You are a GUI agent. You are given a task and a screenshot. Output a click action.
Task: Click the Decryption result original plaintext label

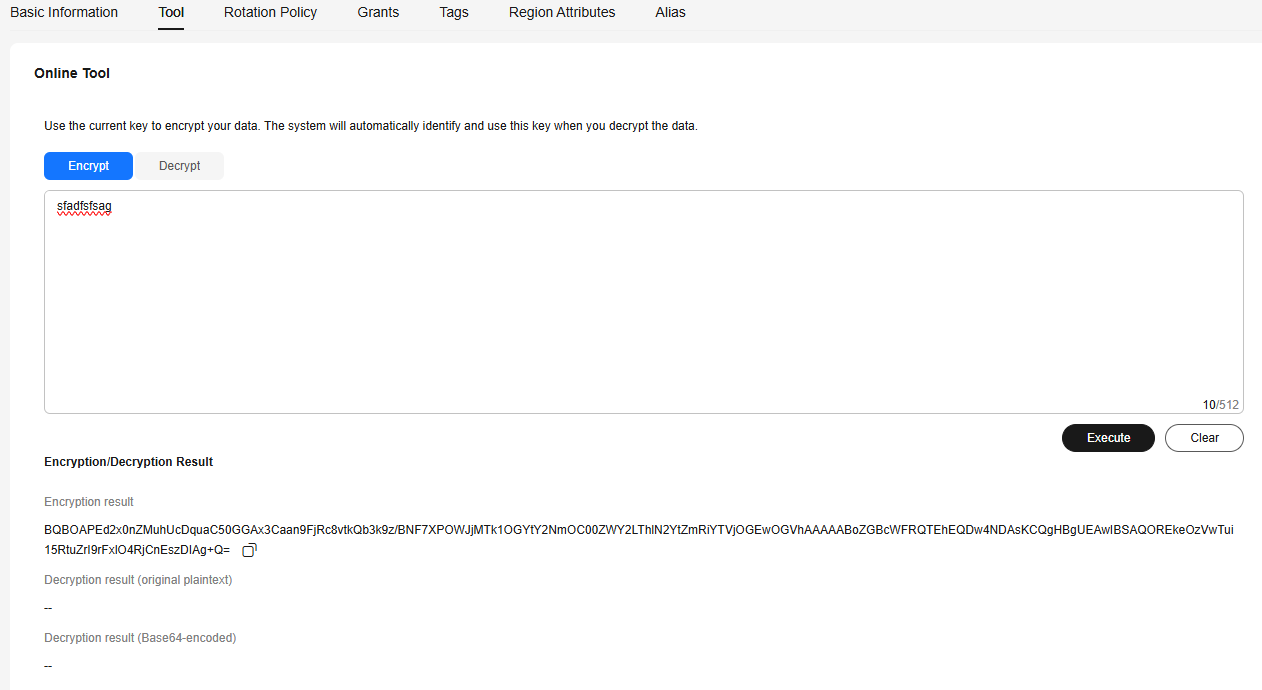coord(138,580)
